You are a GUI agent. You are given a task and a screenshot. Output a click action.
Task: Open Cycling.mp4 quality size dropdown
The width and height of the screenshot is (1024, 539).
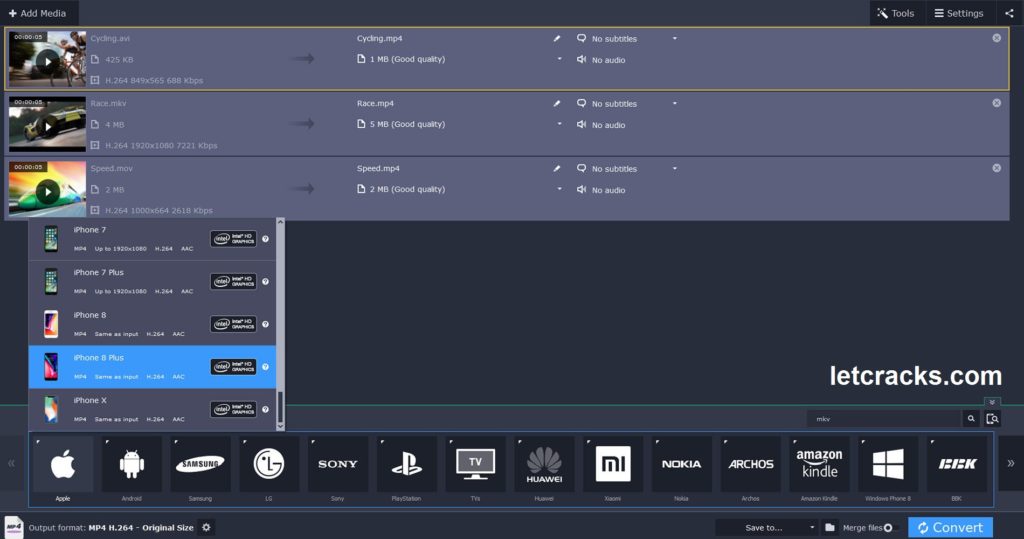coord(559,59)
